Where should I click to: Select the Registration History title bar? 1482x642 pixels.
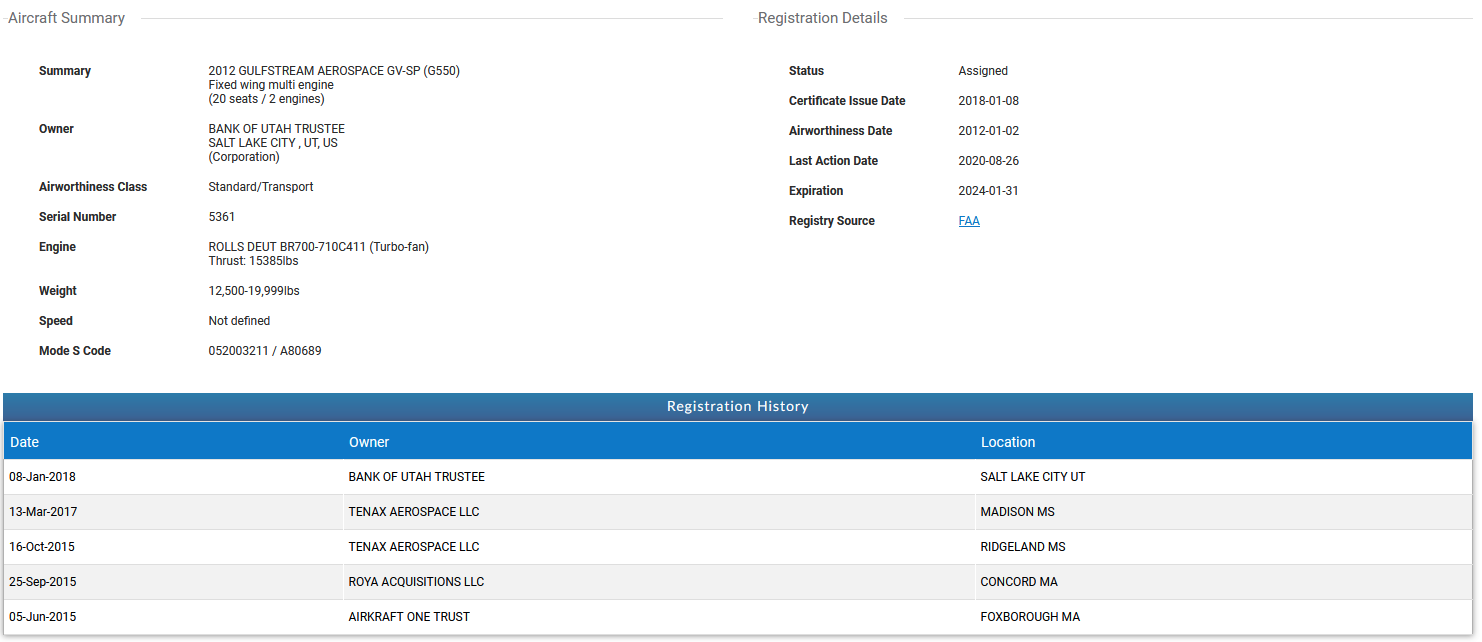tap(738, 406)
